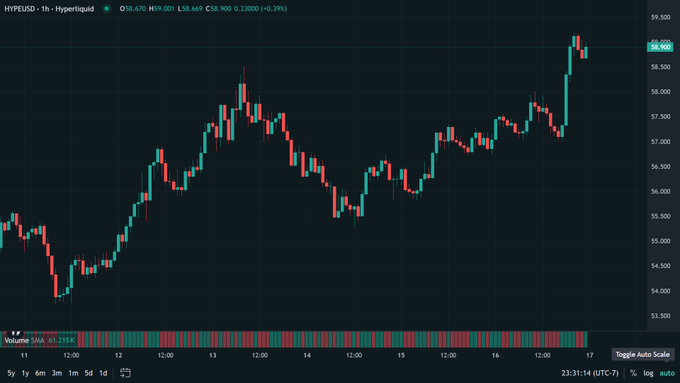This screenshot has width=680, height=383.
Task: Click the date label 13 on time axis
Action: tap(212, 355)
